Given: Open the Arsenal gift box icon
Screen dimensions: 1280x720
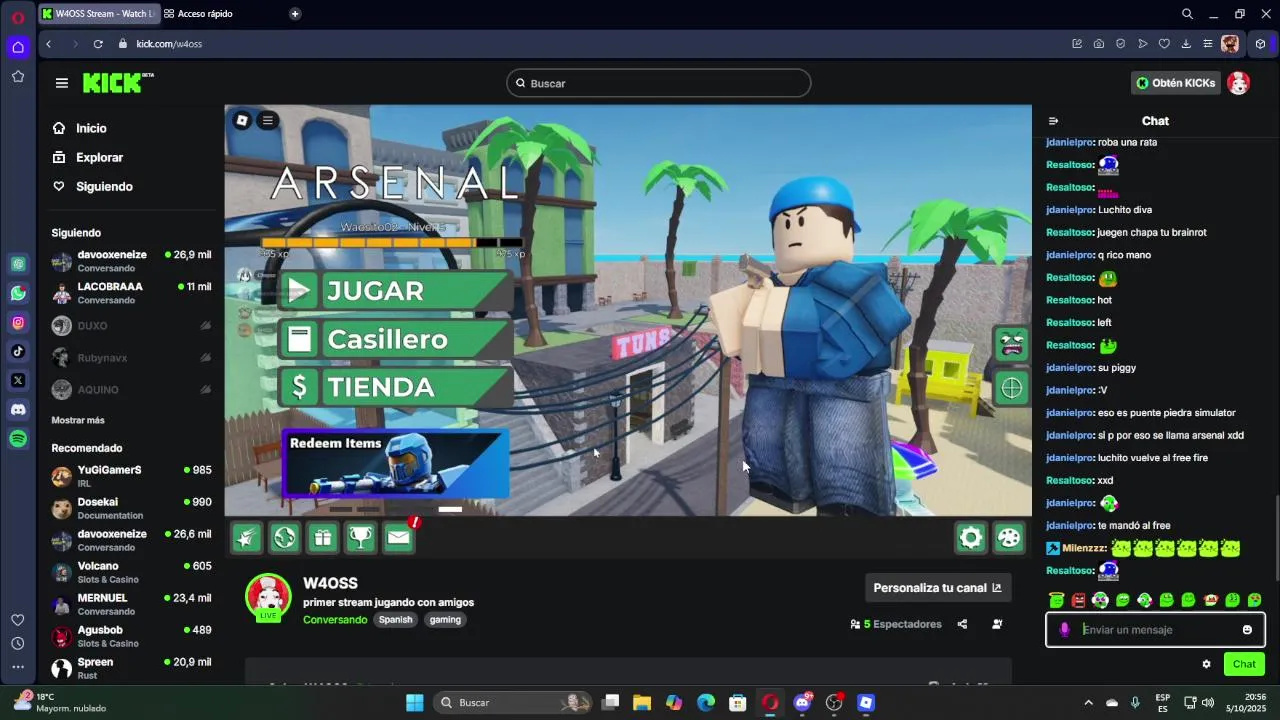Looking at the screenshot, I should (322, 538).
